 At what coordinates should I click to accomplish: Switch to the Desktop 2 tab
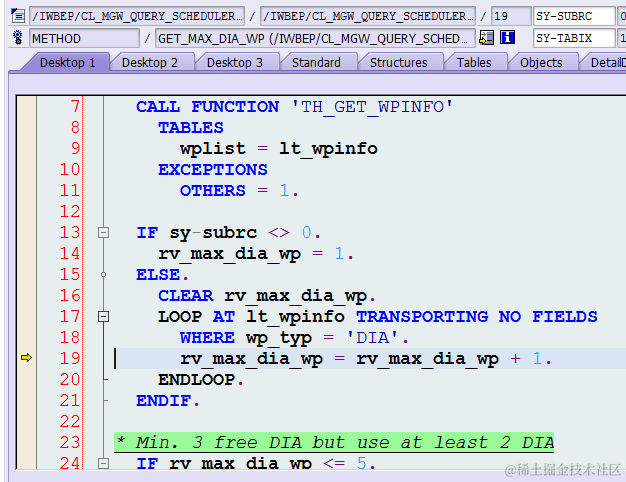pyautogui.click(x=150, y=63)
